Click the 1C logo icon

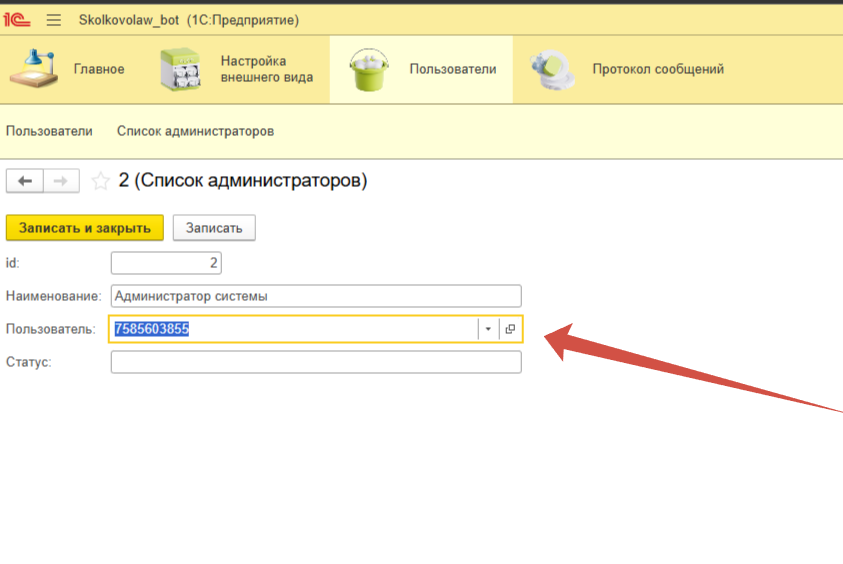click(17, 20)
